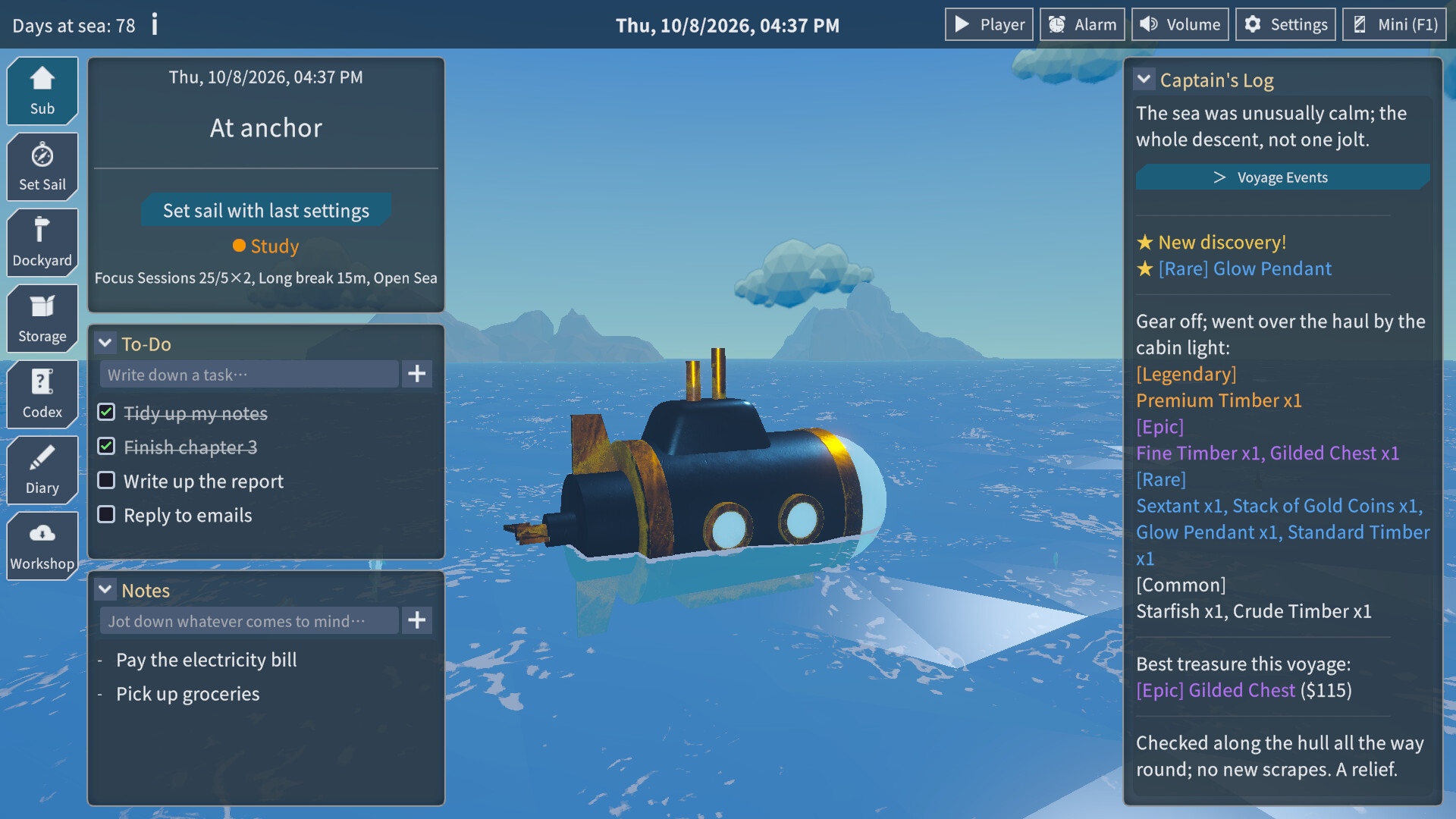Collapse the To-Do panel
This screenshot has height=819, width=1456.
[x=105, y=344]
